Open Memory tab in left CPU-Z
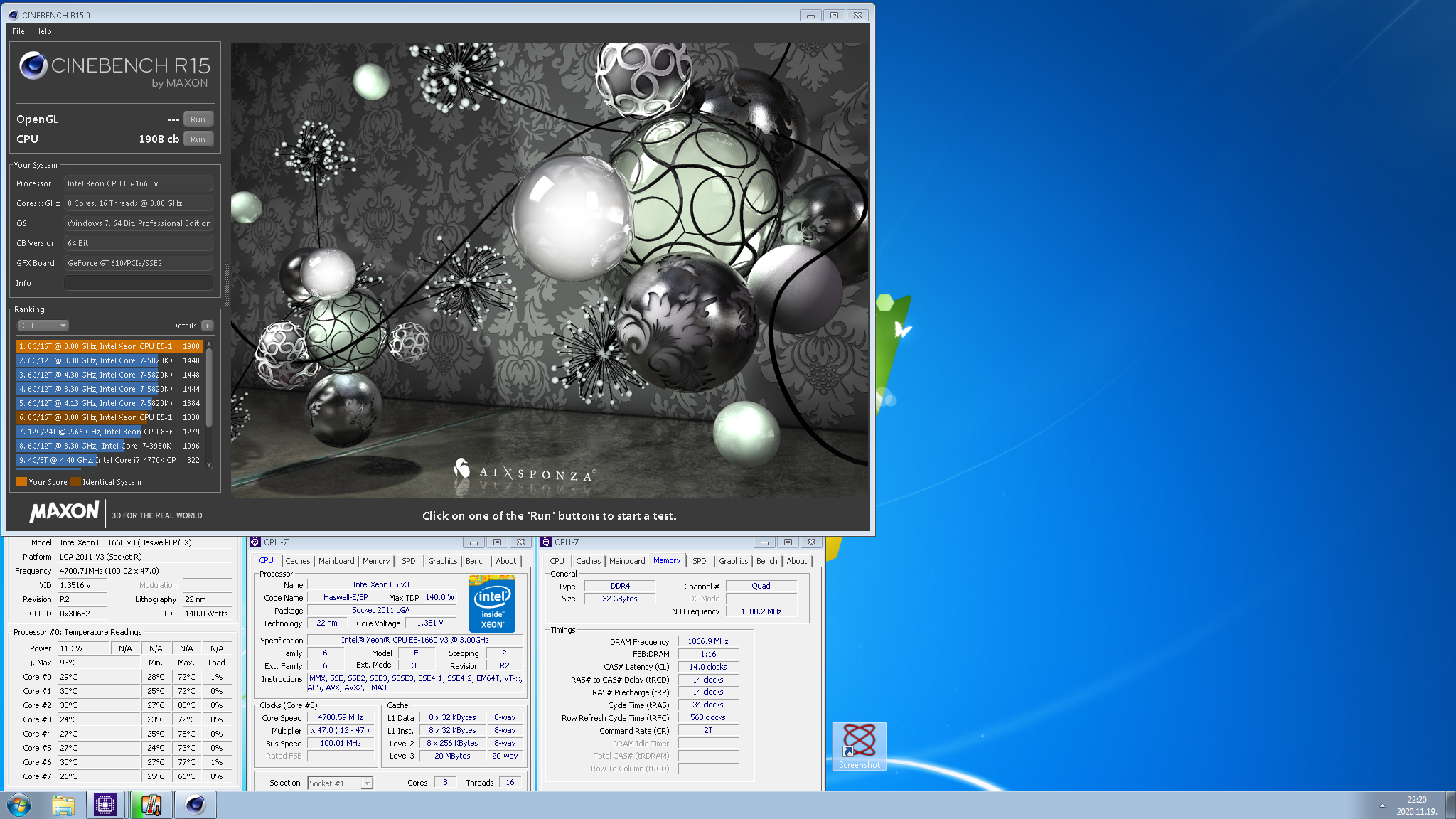Viewport: 1456px width, 819px height. pyautogui.click(x=376, y=561)
